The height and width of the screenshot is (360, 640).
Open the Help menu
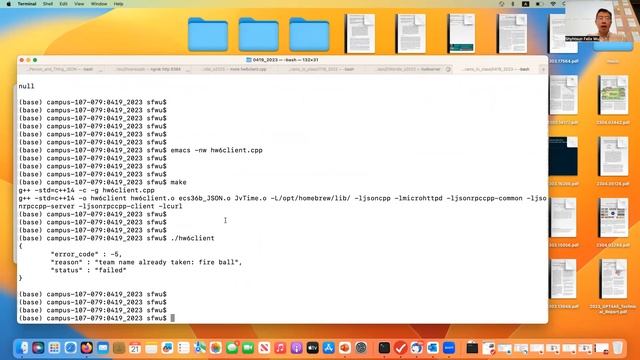coord(118,4)
